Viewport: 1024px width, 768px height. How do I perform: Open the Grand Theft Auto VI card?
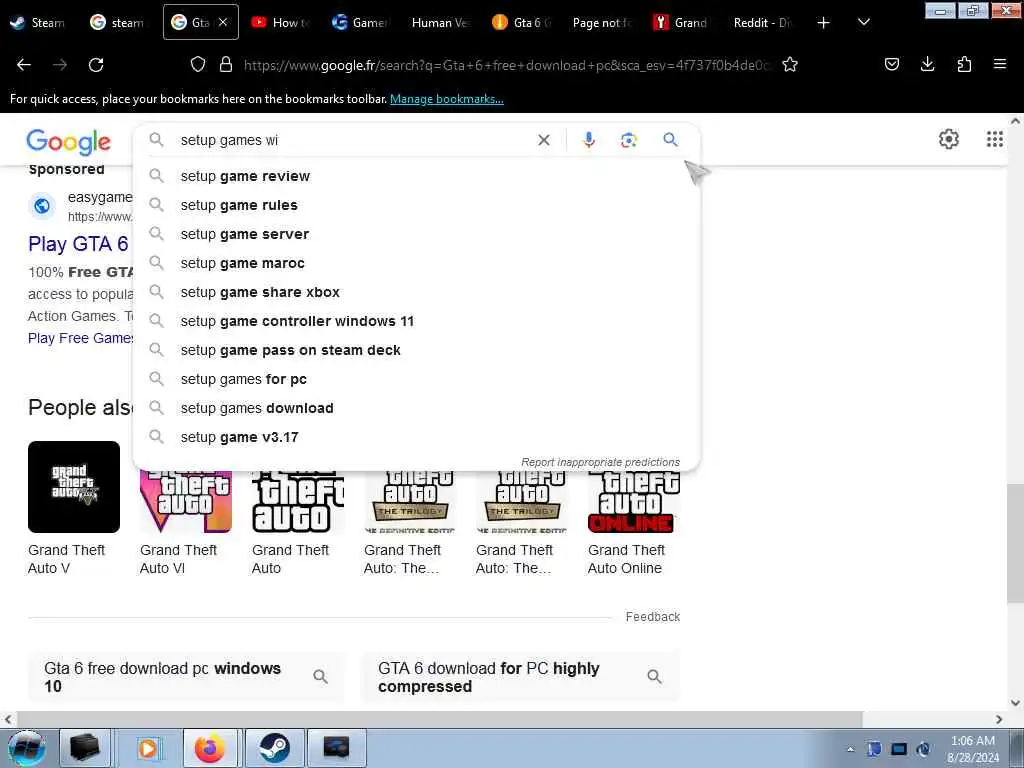[x=185, y=522]
